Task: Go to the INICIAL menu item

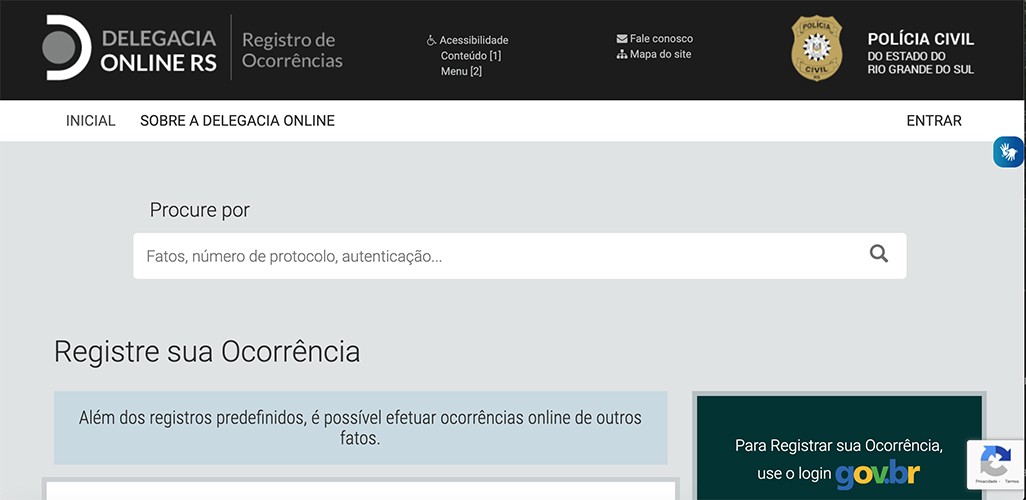Action: pos(91,121)
